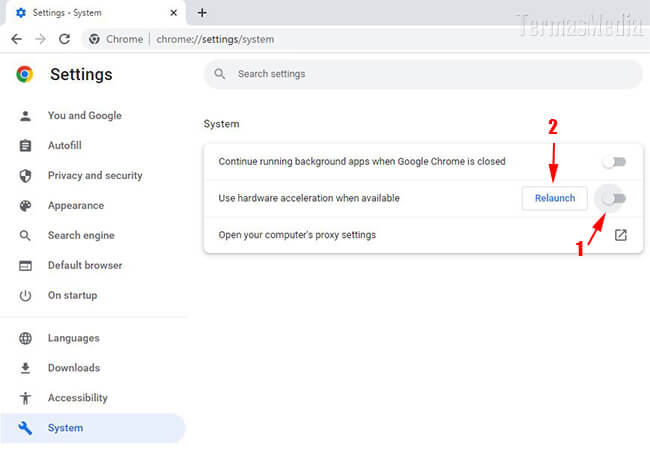Image resolution: width=650 pixels, height=450 pixels.
Task: Click 'Continue running background apps' label text
Action: coord(362,162)
